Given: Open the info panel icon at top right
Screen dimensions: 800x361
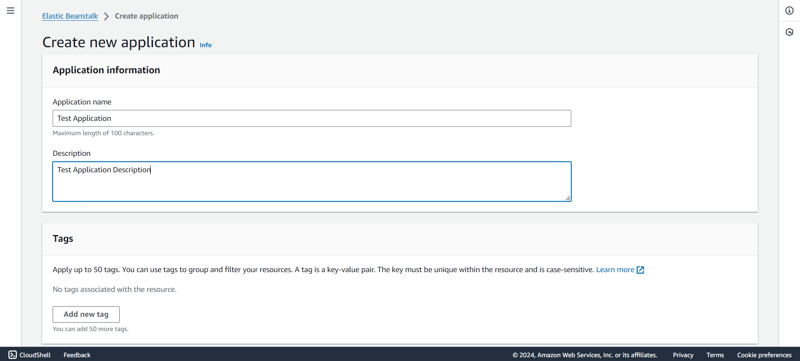Looking at the screenshot, I should [x=789, y=11].
